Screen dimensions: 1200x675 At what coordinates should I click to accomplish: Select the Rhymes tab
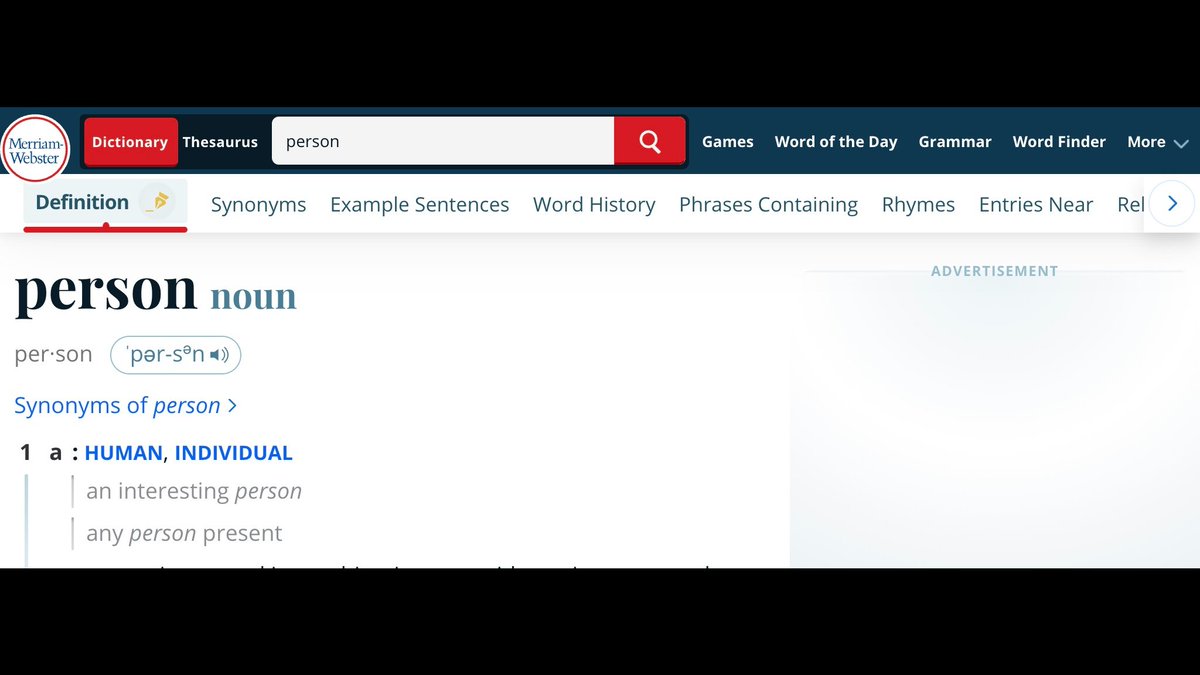click(x=917, y=204)
